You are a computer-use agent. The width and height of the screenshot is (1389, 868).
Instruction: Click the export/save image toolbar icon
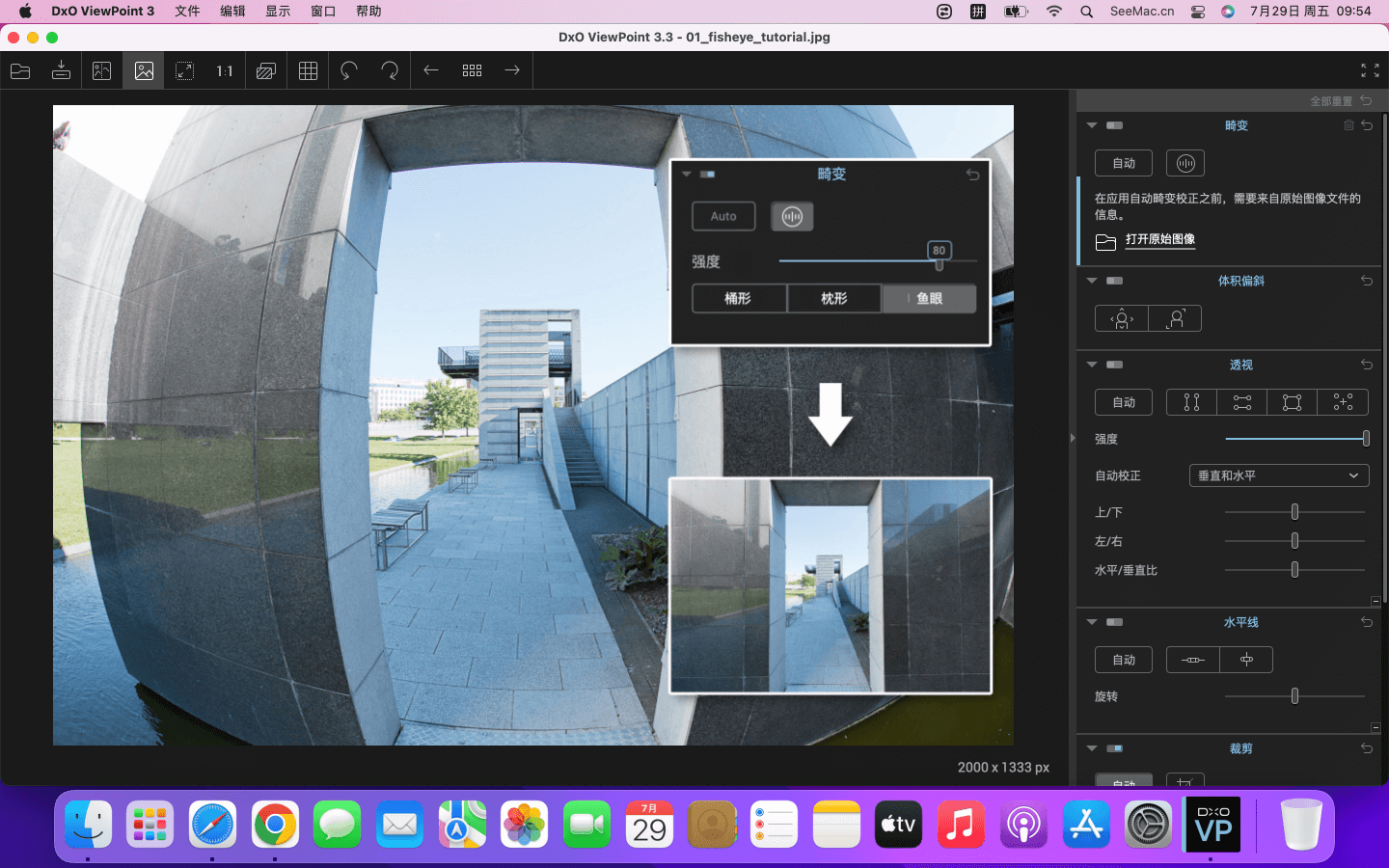click(61, 70)
